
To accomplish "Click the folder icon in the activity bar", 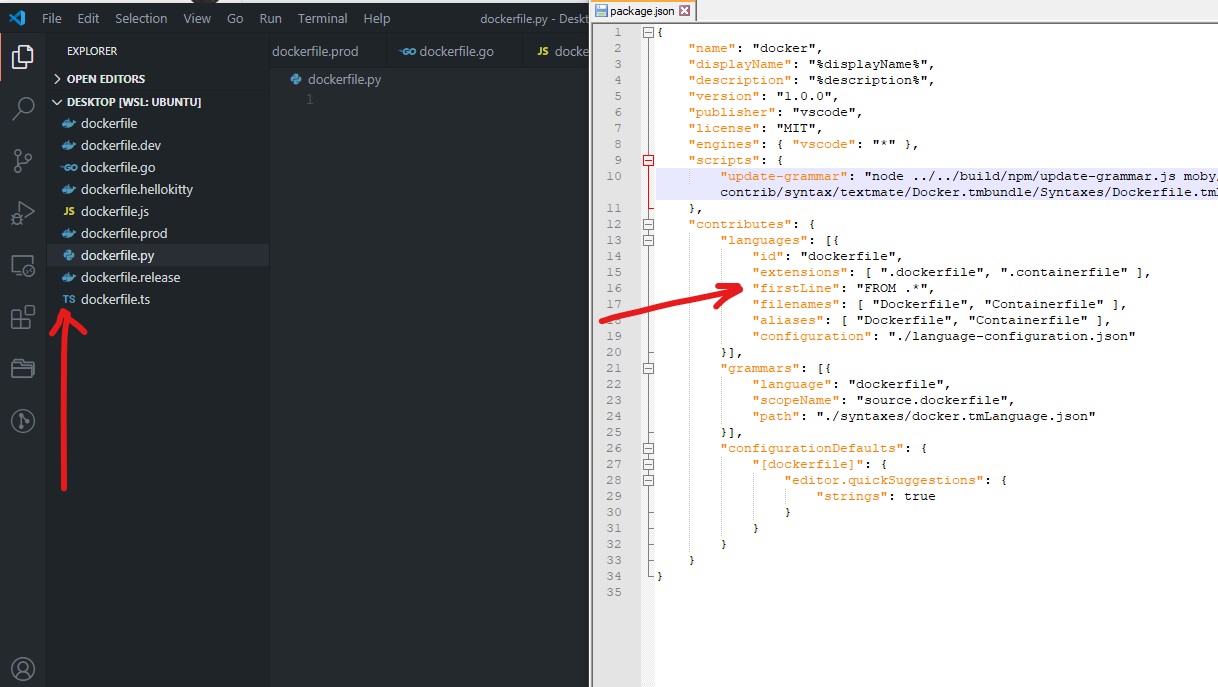I will pos(22,369).
